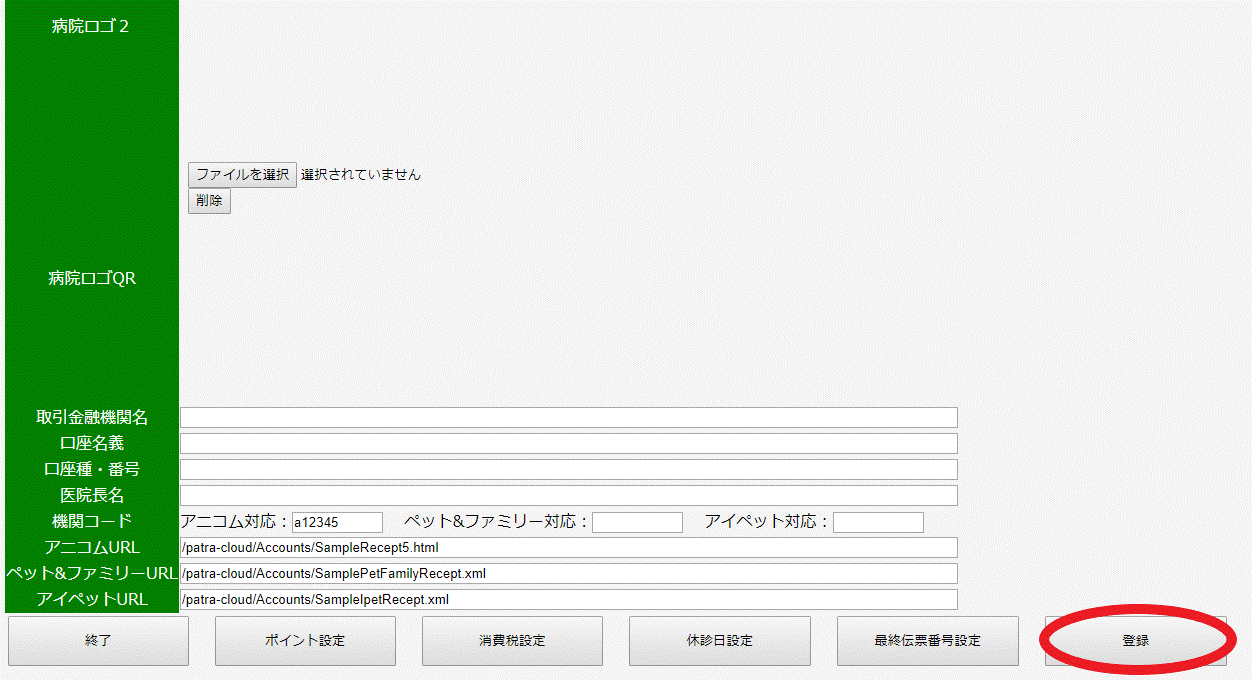
Task: Click the 選択されていません file status text
Action: pos(361,174)
